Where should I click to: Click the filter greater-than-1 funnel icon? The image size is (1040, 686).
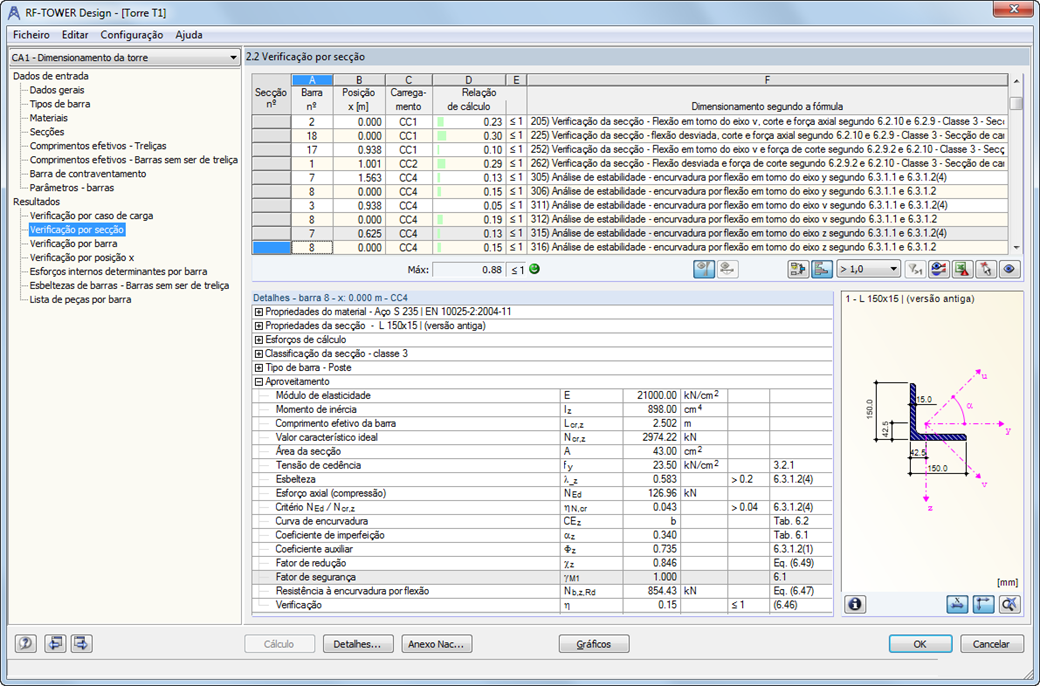click(x=915, y=269)
